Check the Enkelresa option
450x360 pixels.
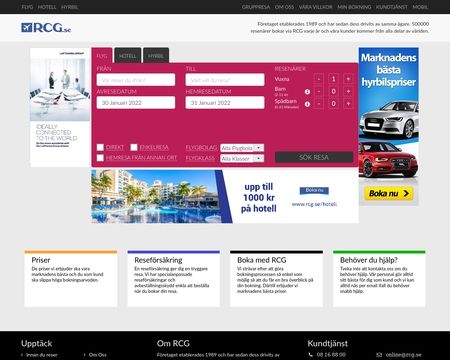pos(134,147)
